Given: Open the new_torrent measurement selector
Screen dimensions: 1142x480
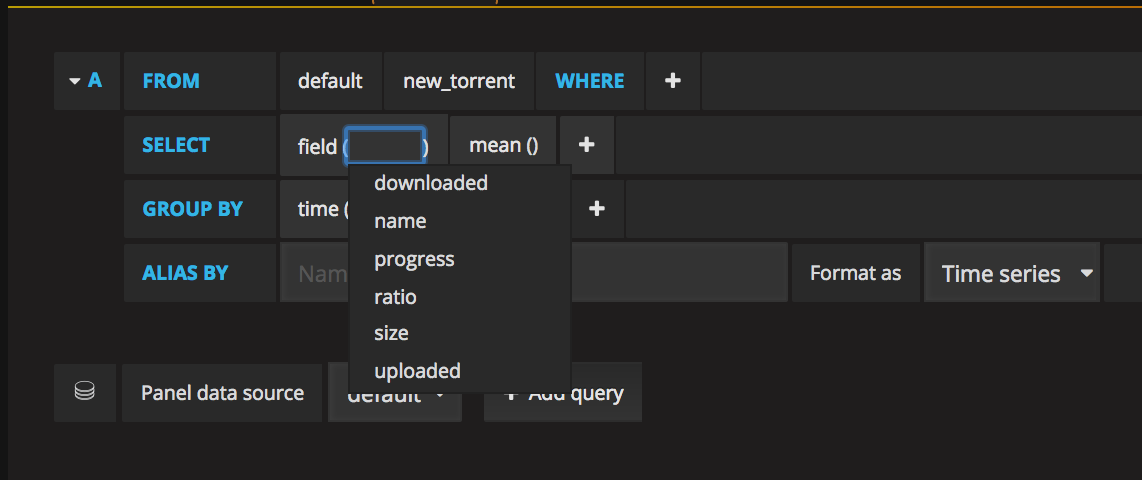Looking at the screenshot, I should coord(459,81).
